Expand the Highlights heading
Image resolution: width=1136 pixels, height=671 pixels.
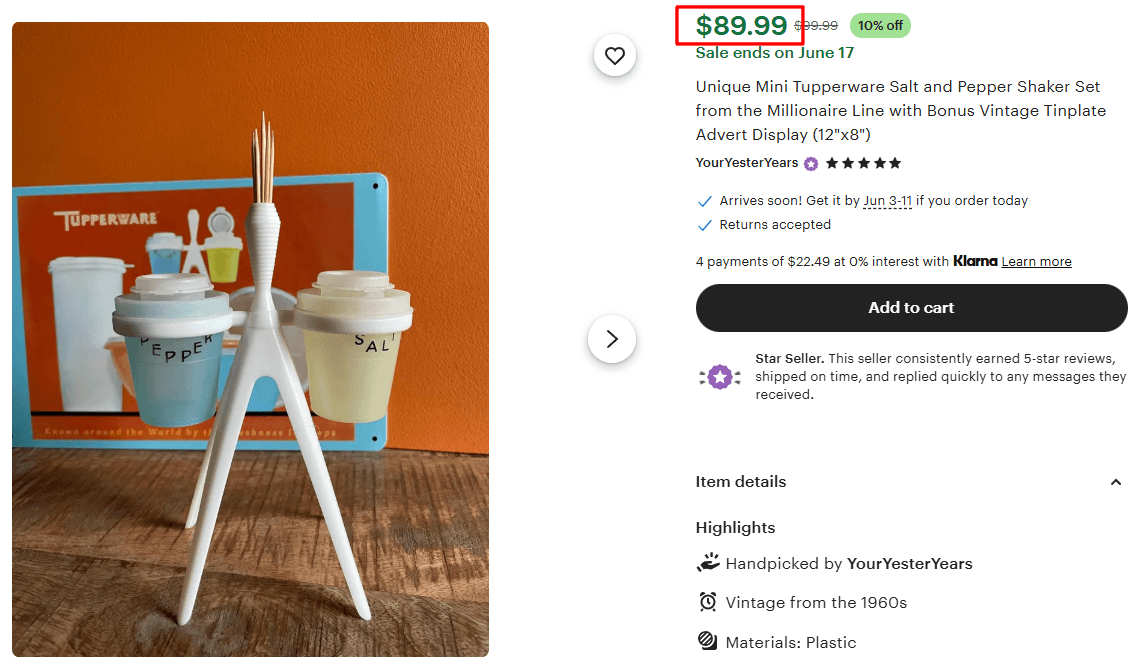tap(735, 527)
